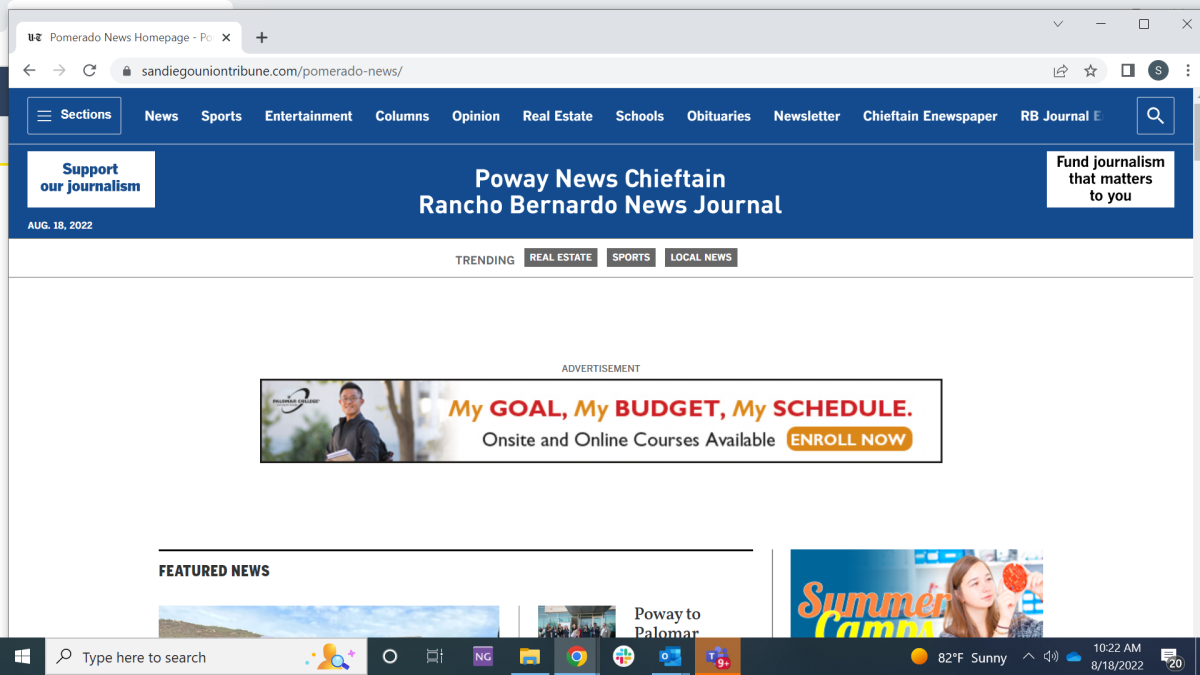
Task: Open the Poway to Palomar article headline
Action: click(667, 623)
